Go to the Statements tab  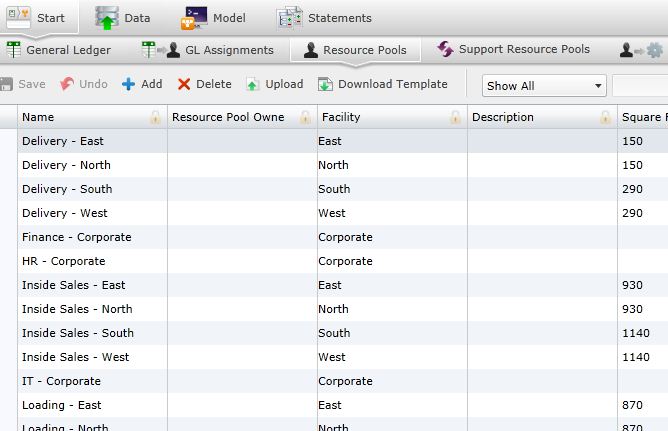324,17
